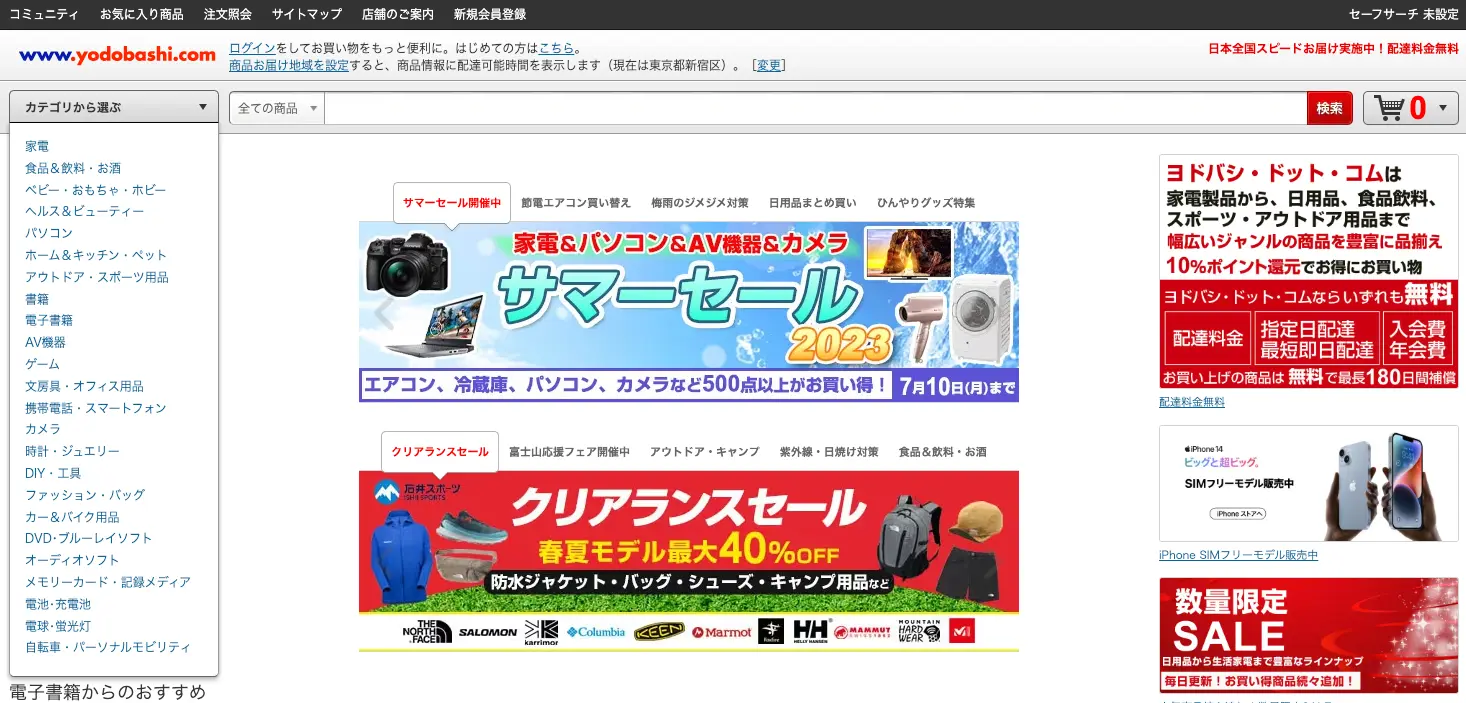Open the 全ての商品 search category dropdown
The height and width of the screenshot is (703, 1466).
277,108
